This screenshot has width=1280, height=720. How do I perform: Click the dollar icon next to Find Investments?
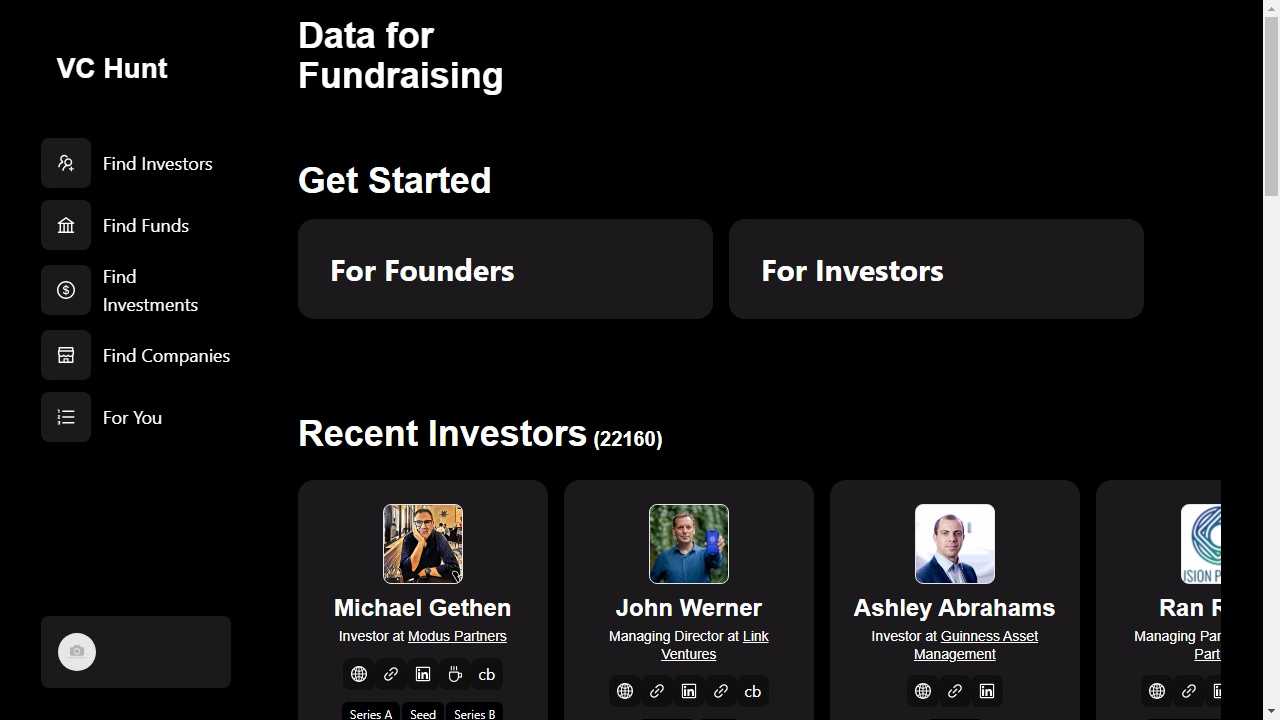[x=66, y=290]
